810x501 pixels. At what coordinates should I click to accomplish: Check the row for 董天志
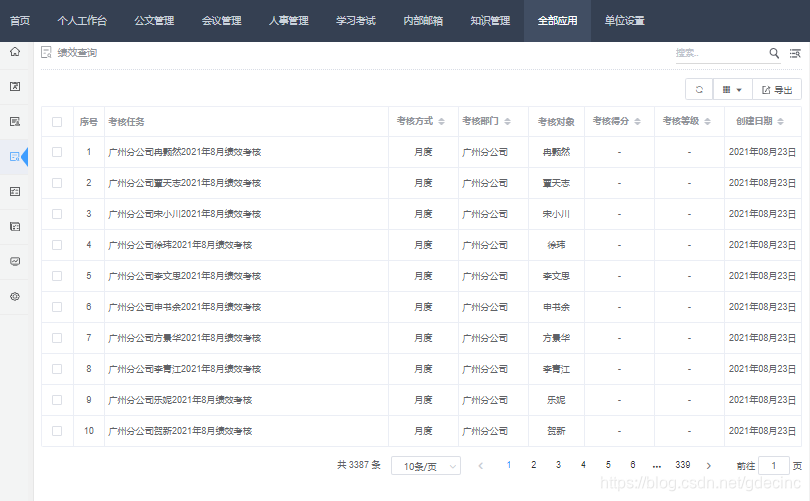[57, 183]
